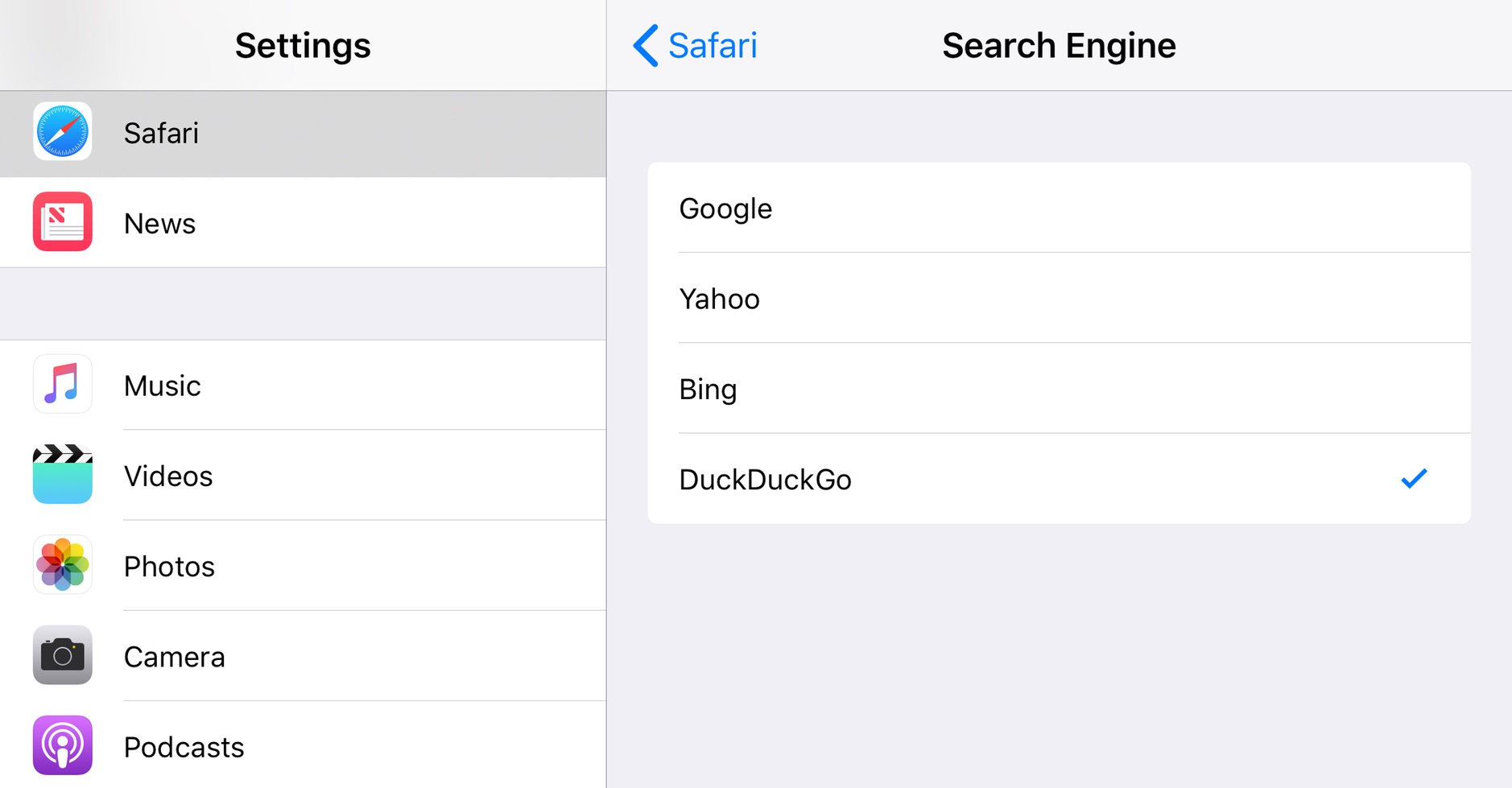Open Photos settings row
Viewport: 1512px width, 788px height.
pyautogui.click(x=322, y=567)
